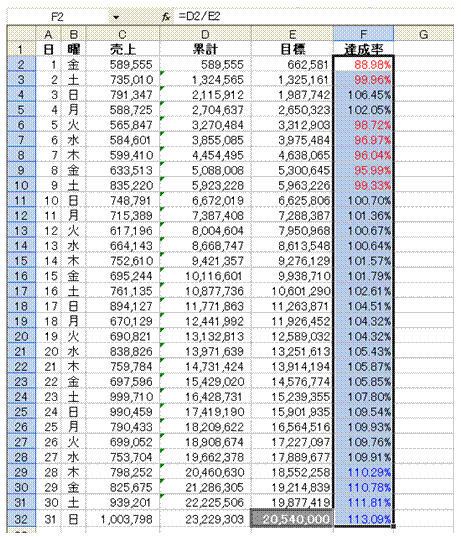Click the fx insert function icon

click(x=166, y=17)
